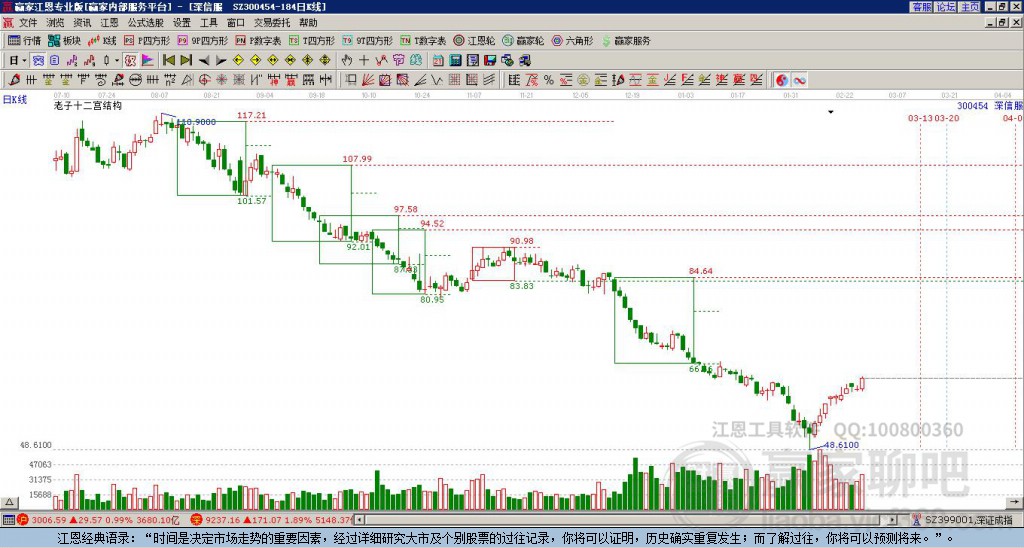Toggle the yin-yang icon

tap(782, 80)
